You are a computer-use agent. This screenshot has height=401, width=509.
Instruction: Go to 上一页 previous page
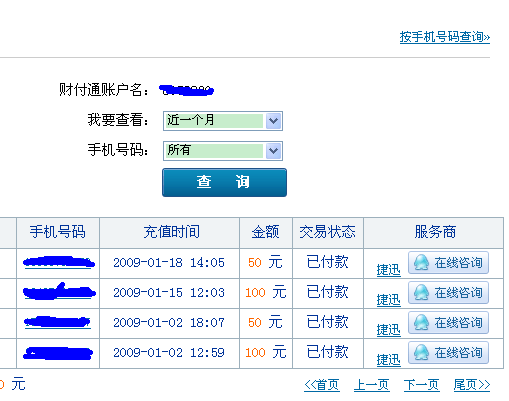pyautogui.click(x=372, y=385)
